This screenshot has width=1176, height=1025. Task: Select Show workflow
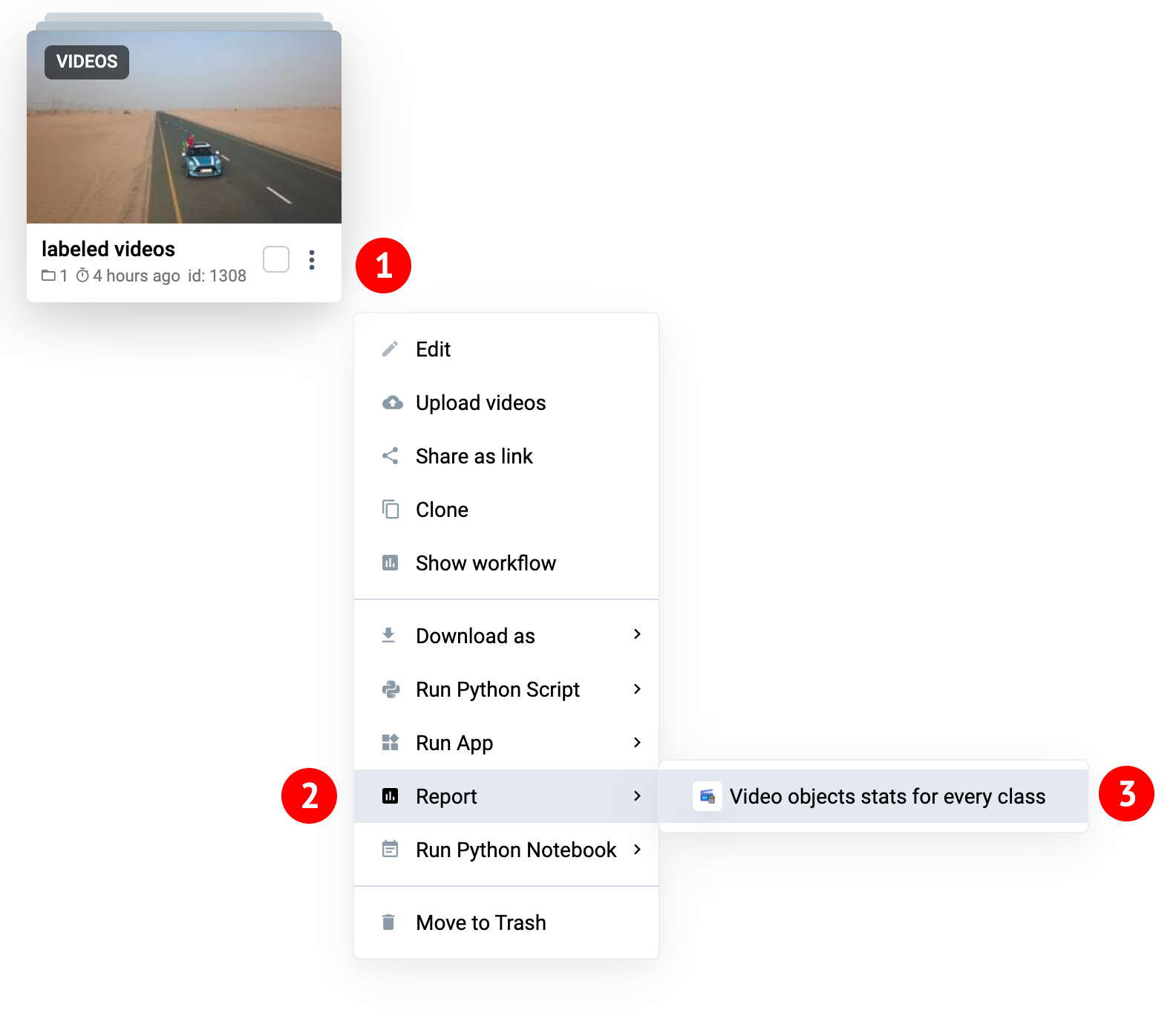coord(506,563)
